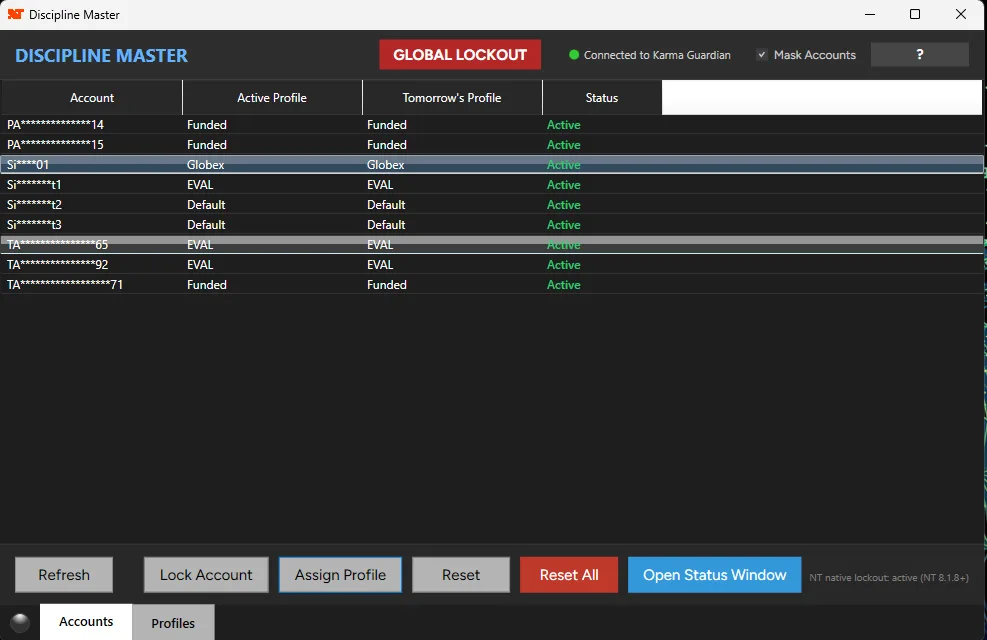Click Globex in Active Profile column
This screenshot has height=640, width=987.
tap(205, 165)
